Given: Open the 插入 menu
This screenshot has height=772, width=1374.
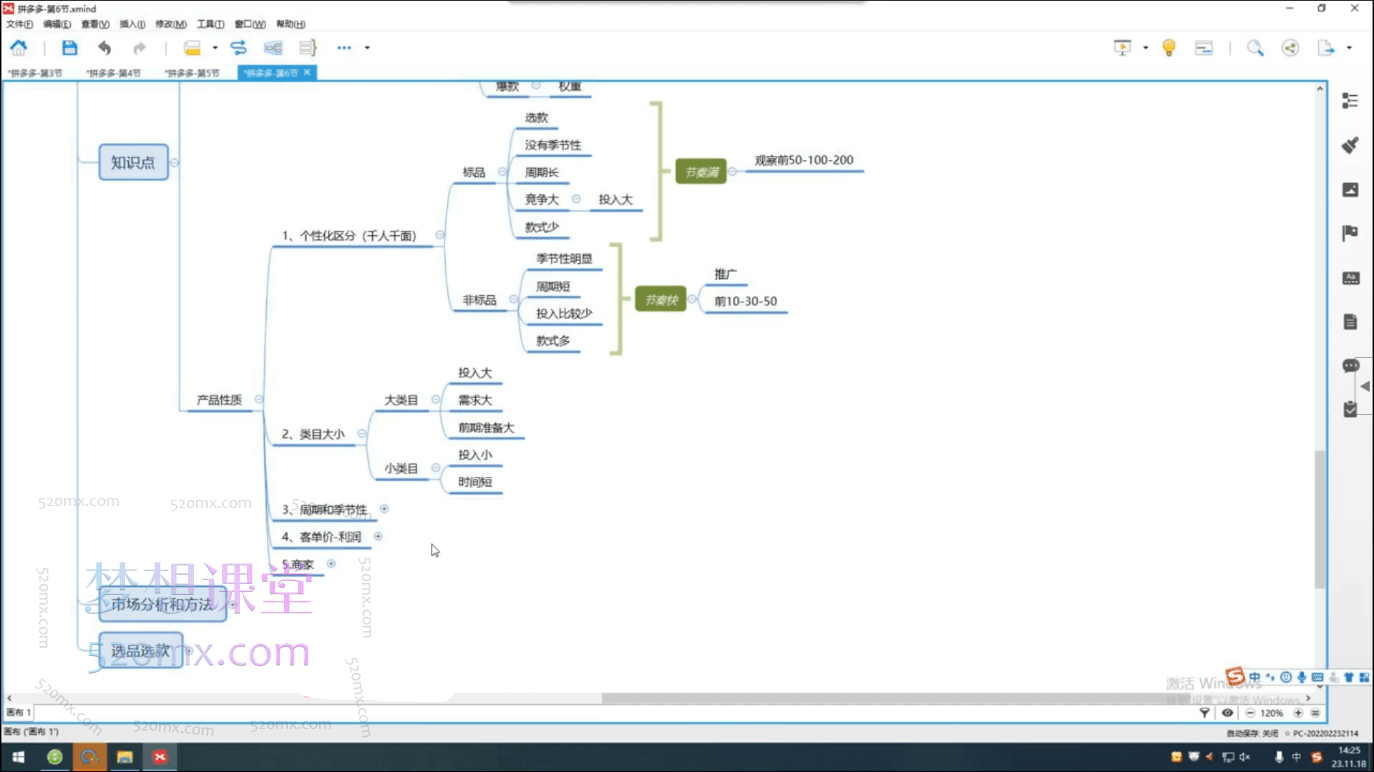Looking at the screenshot, I should (x=132, y=24).
